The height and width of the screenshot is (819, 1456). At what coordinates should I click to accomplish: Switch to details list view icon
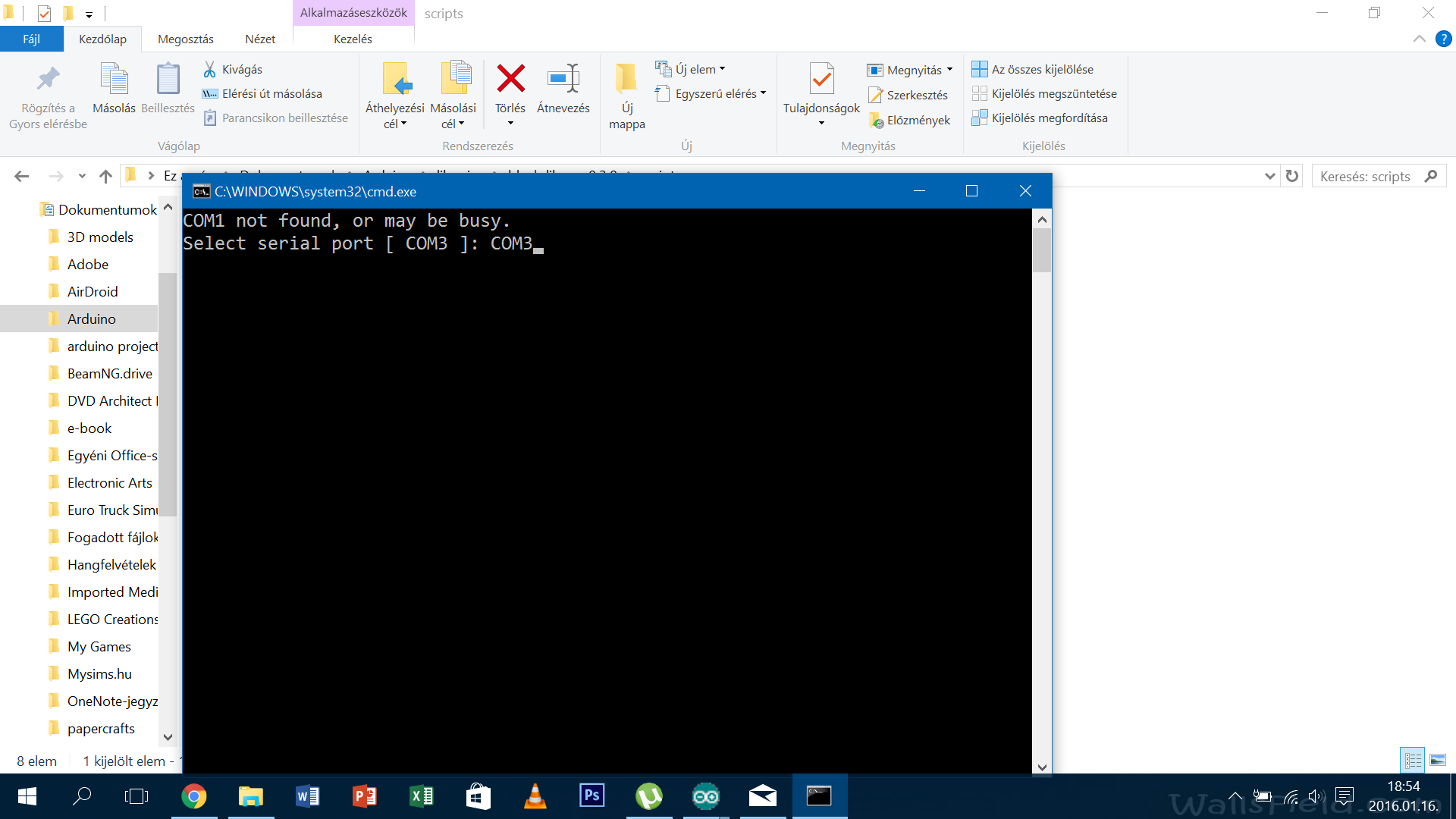click(x=1413, y=760)
